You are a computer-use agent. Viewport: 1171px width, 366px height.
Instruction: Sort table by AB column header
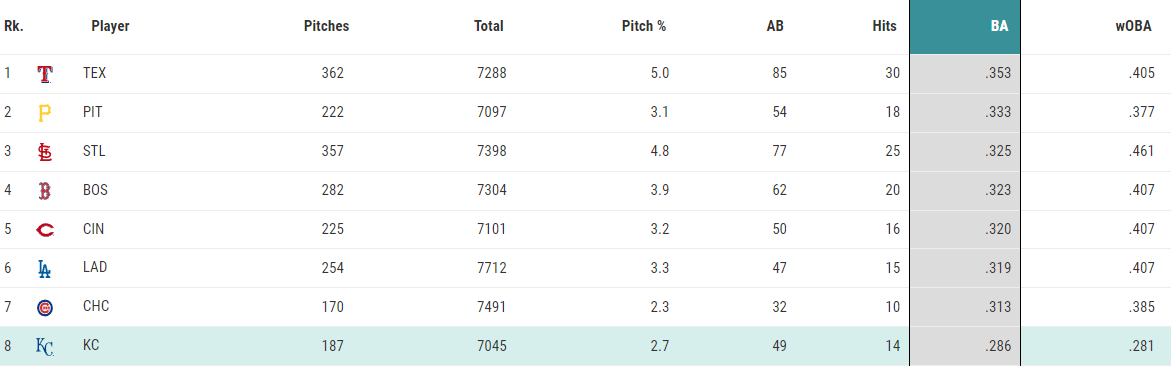[775, 26]
